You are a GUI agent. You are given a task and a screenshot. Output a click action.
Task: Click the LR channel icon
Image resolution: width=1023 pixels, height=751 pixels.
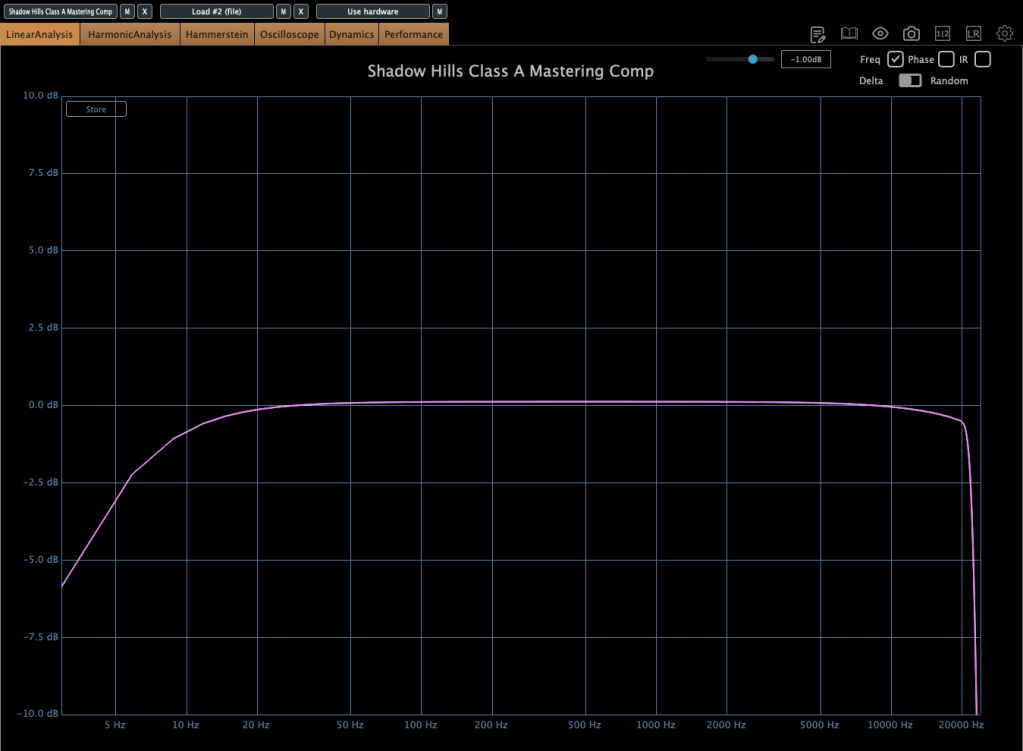coord(973,34)
